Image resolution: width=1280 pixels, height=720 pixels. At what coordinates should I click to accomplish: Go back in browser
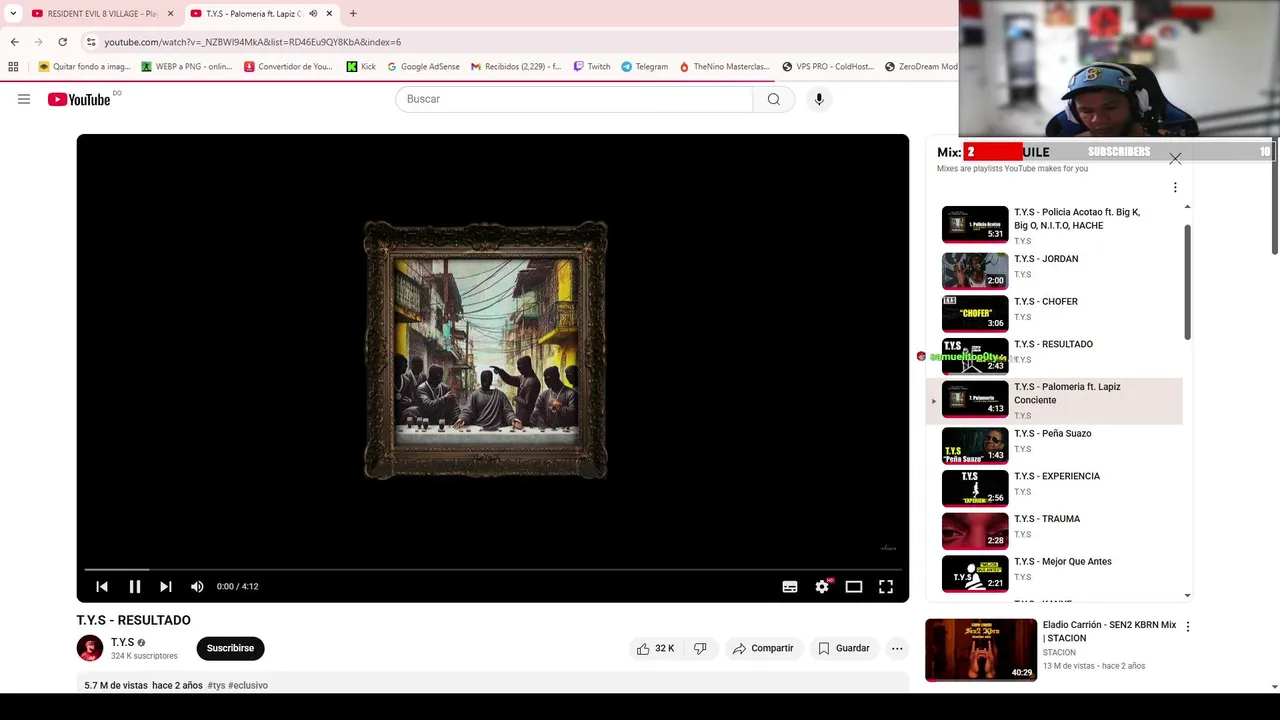click(14, 42)
